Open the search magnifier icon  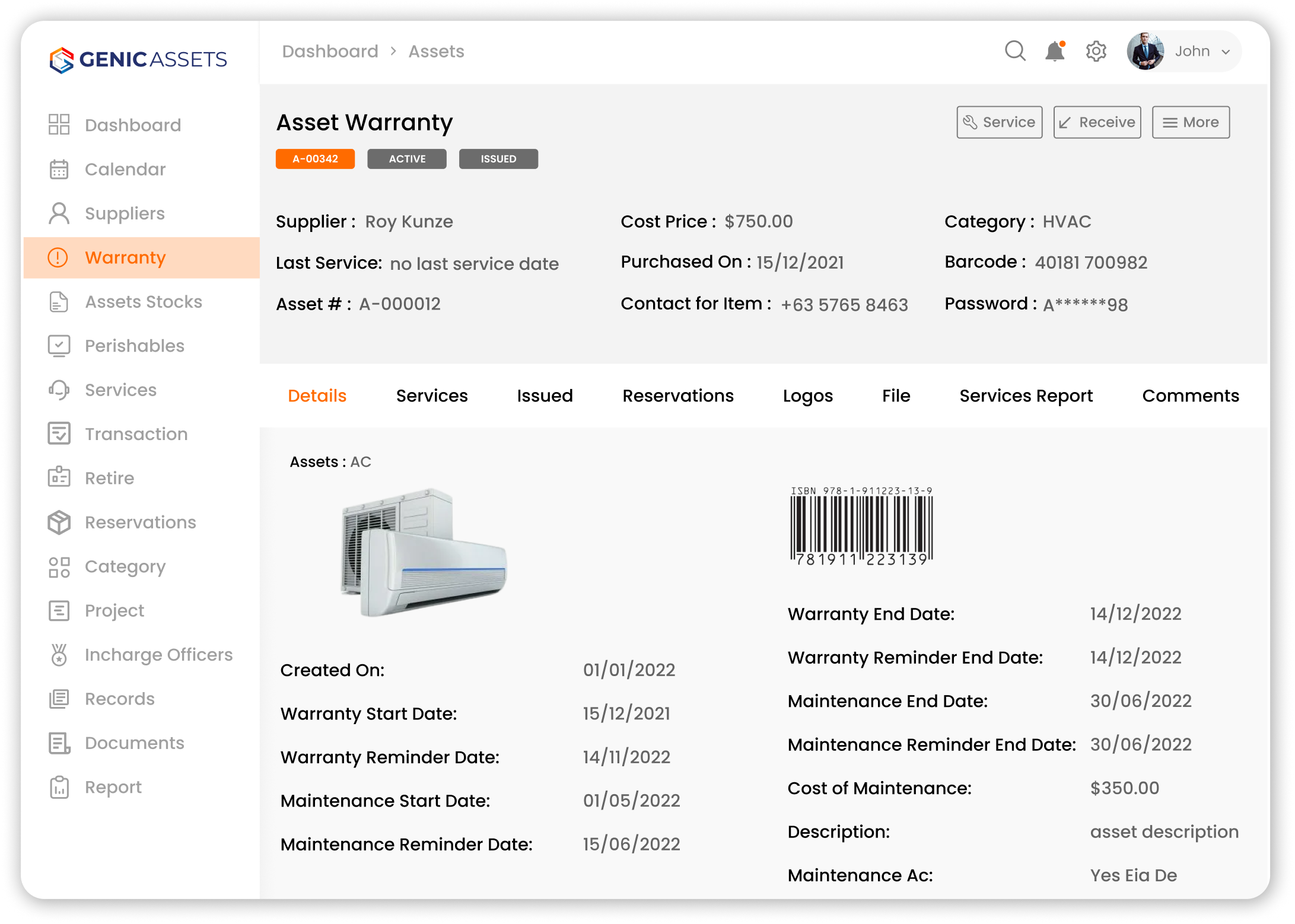tap(1015, 51)
